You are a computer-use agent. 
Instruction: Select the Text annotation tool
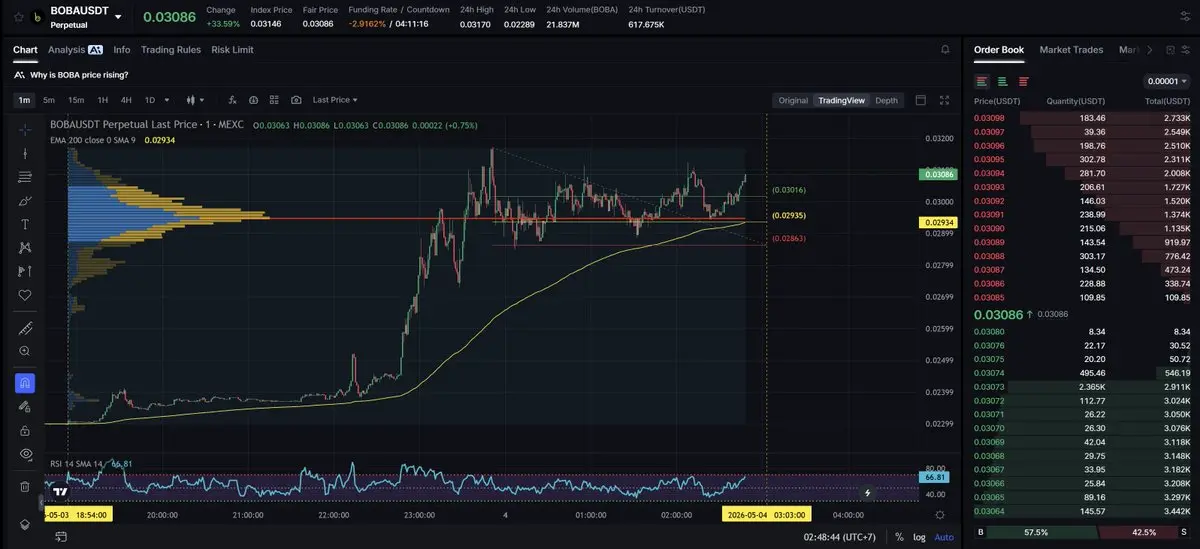point(26,224)
